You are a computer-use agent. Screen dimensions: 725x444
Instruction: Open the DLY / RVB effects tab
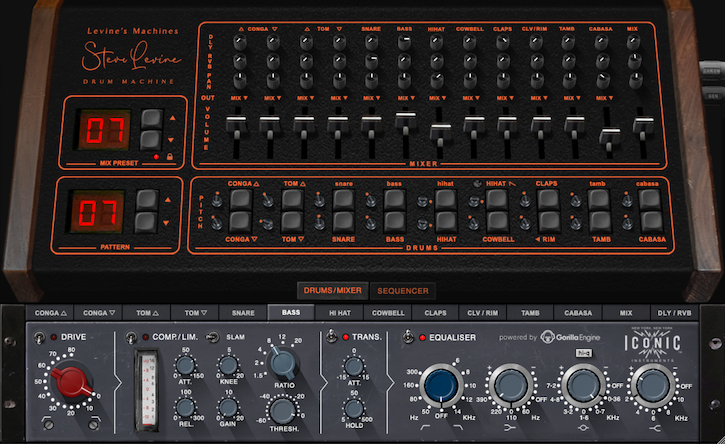[x=675, y=313]
